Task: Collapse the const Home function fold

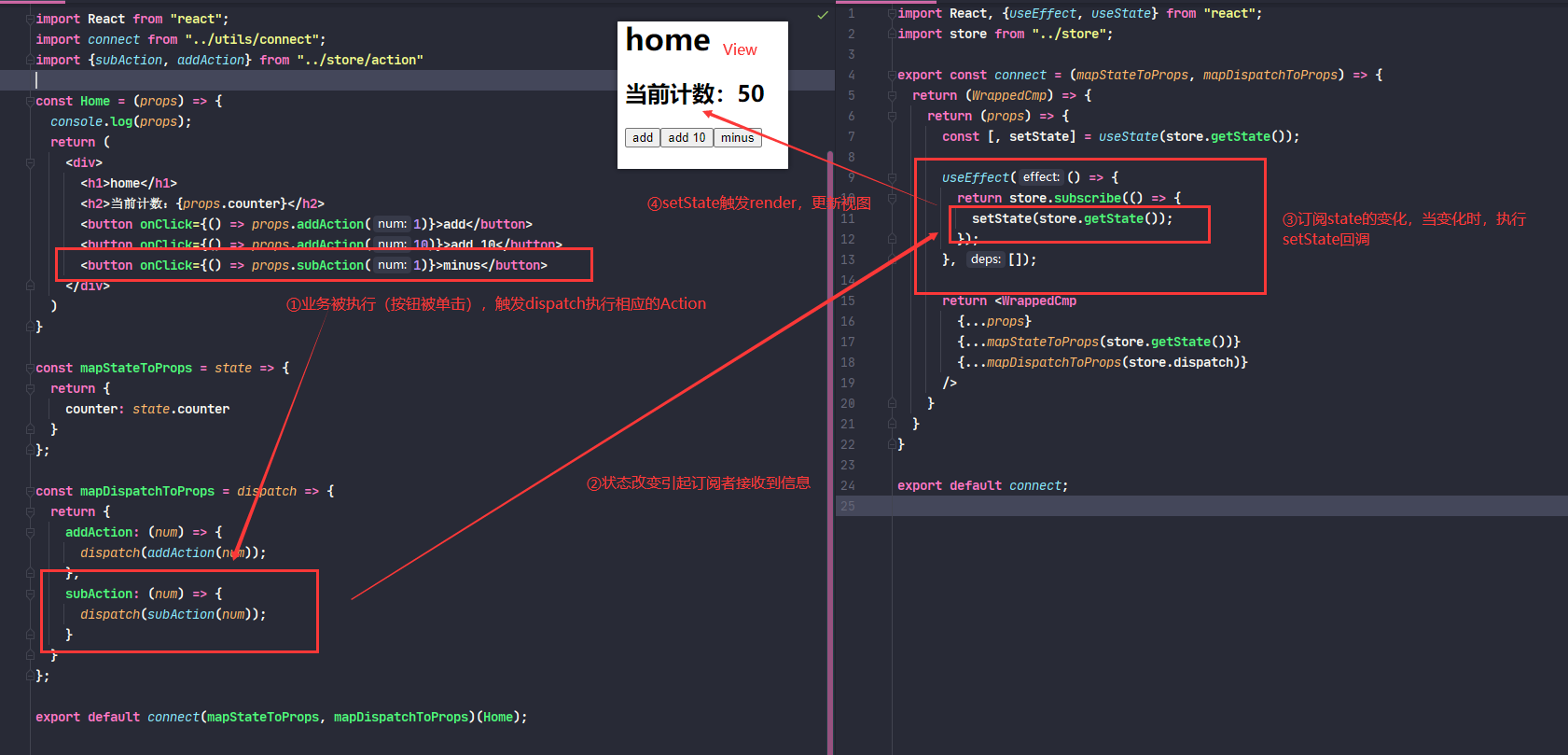Action: click(x=30, y=101)
